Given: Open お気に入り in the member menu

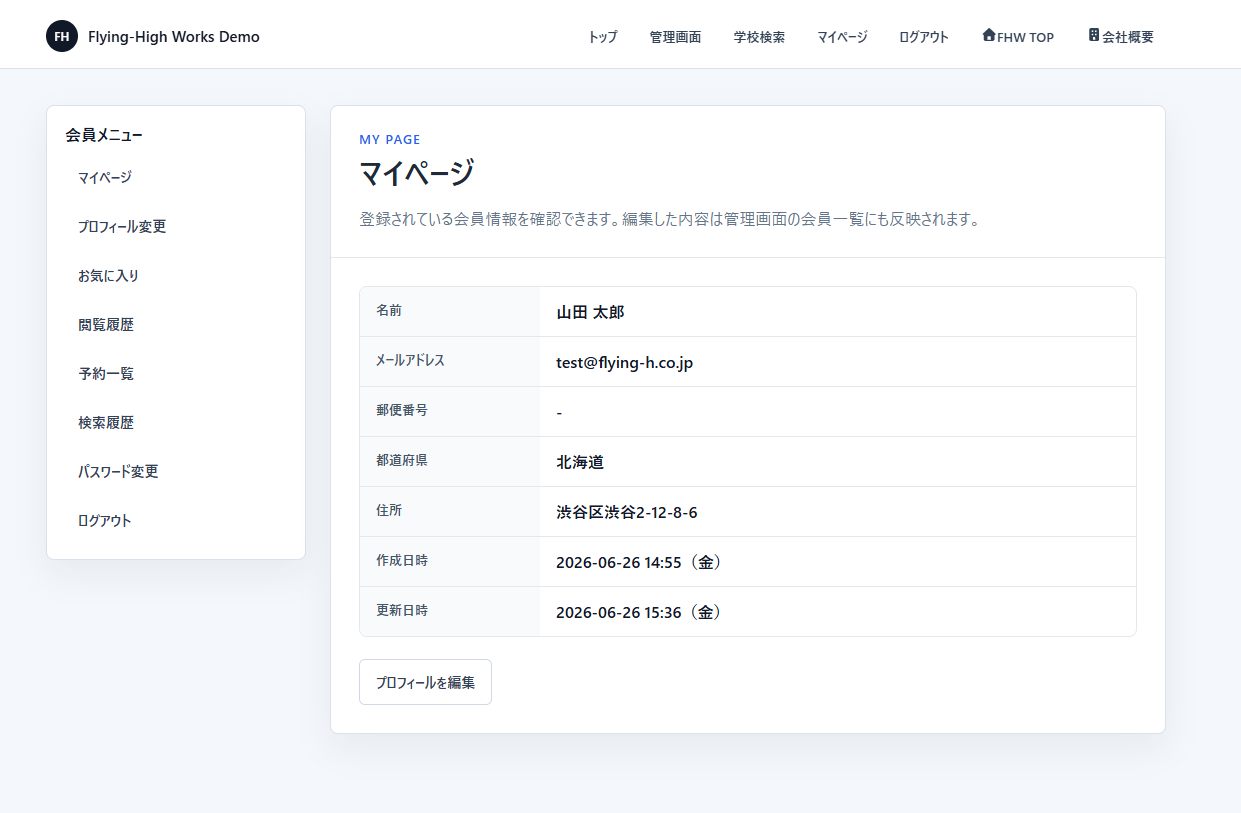Looking at the screenshot, I should point(176,275).
